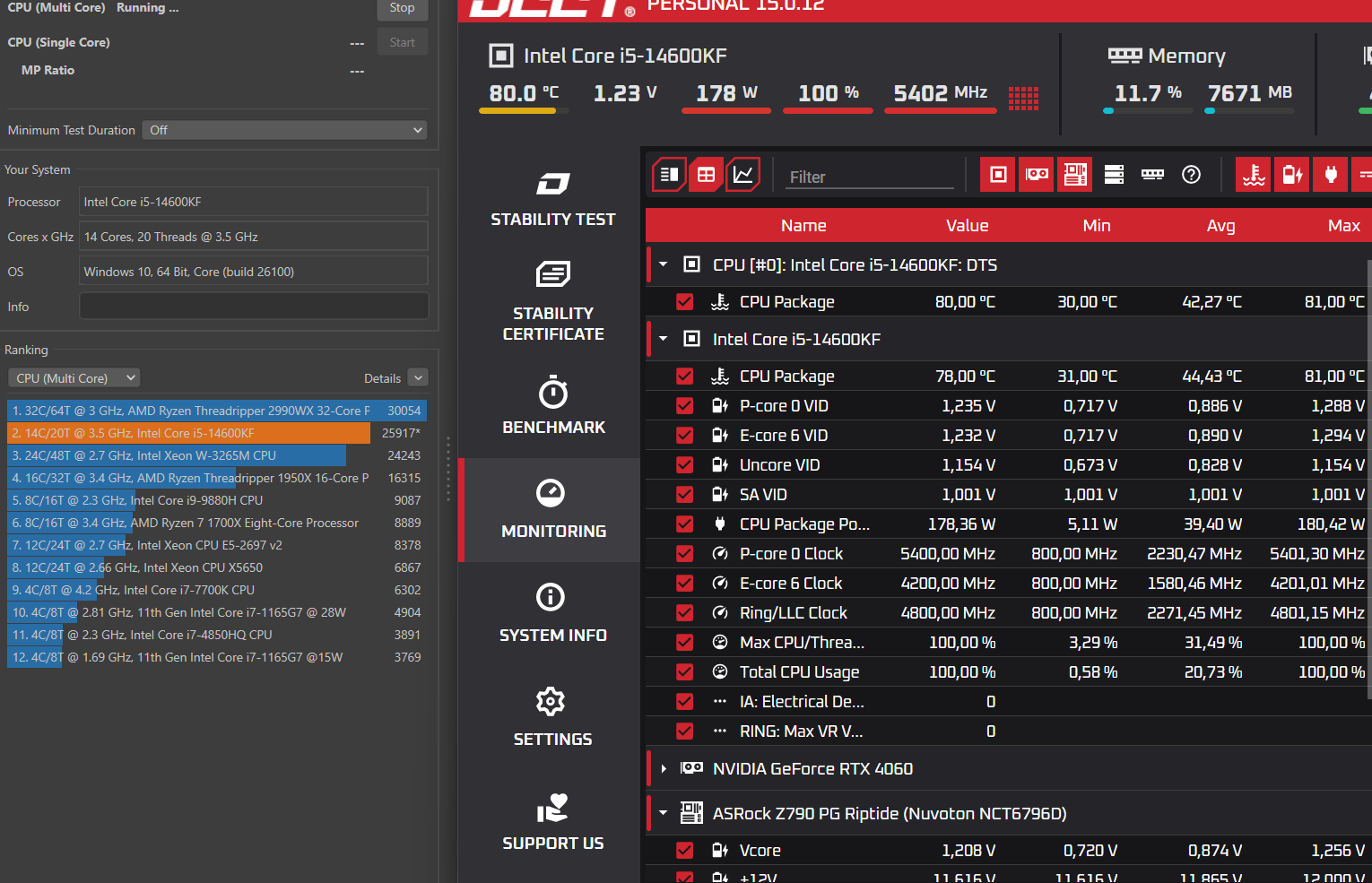Click the CPU 100 % usage gauge
1372x883 pixels.
pos(829,99)
